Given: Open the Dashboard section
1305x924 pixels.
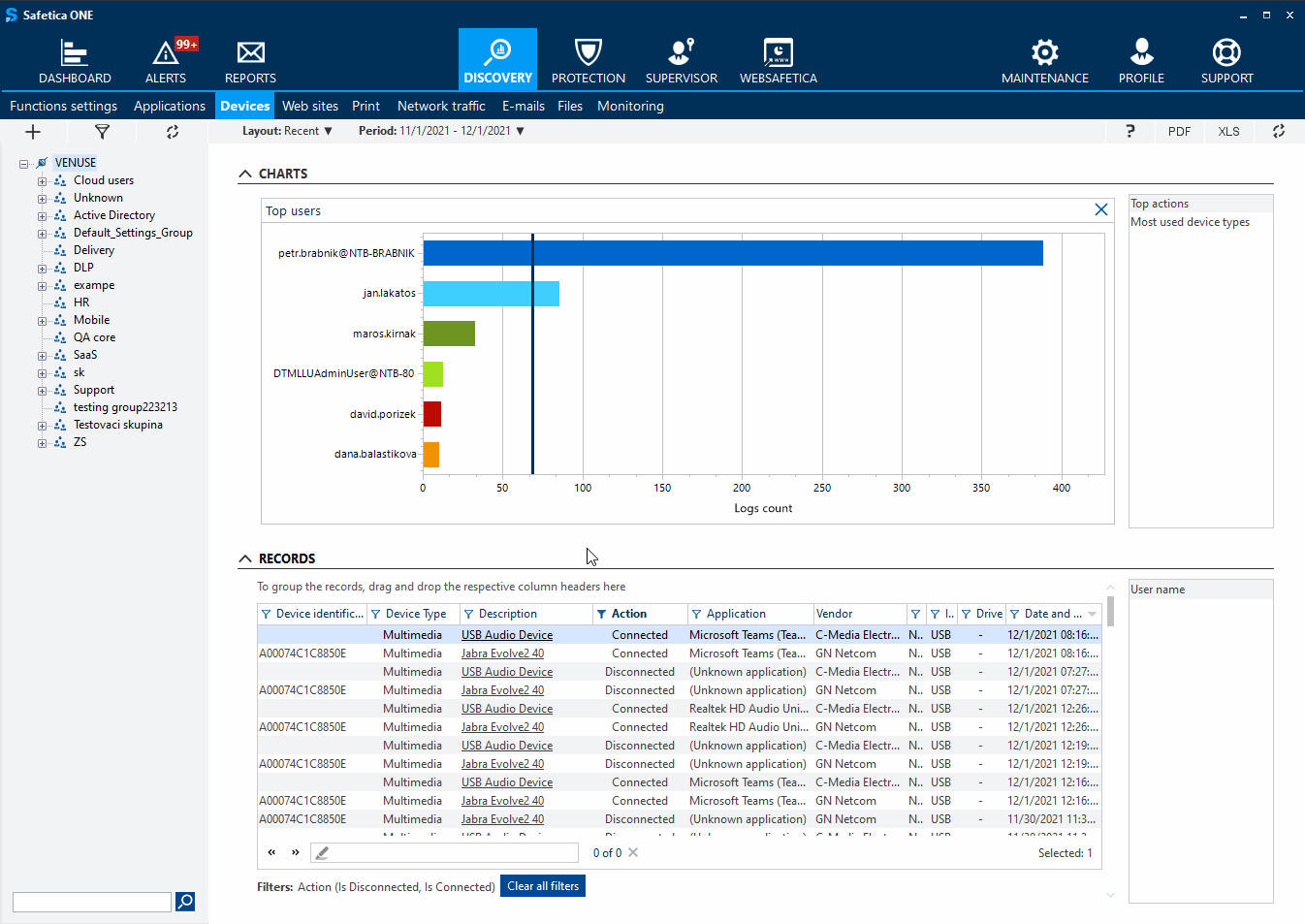Looking at the screenshot, I should click(75, 61).
